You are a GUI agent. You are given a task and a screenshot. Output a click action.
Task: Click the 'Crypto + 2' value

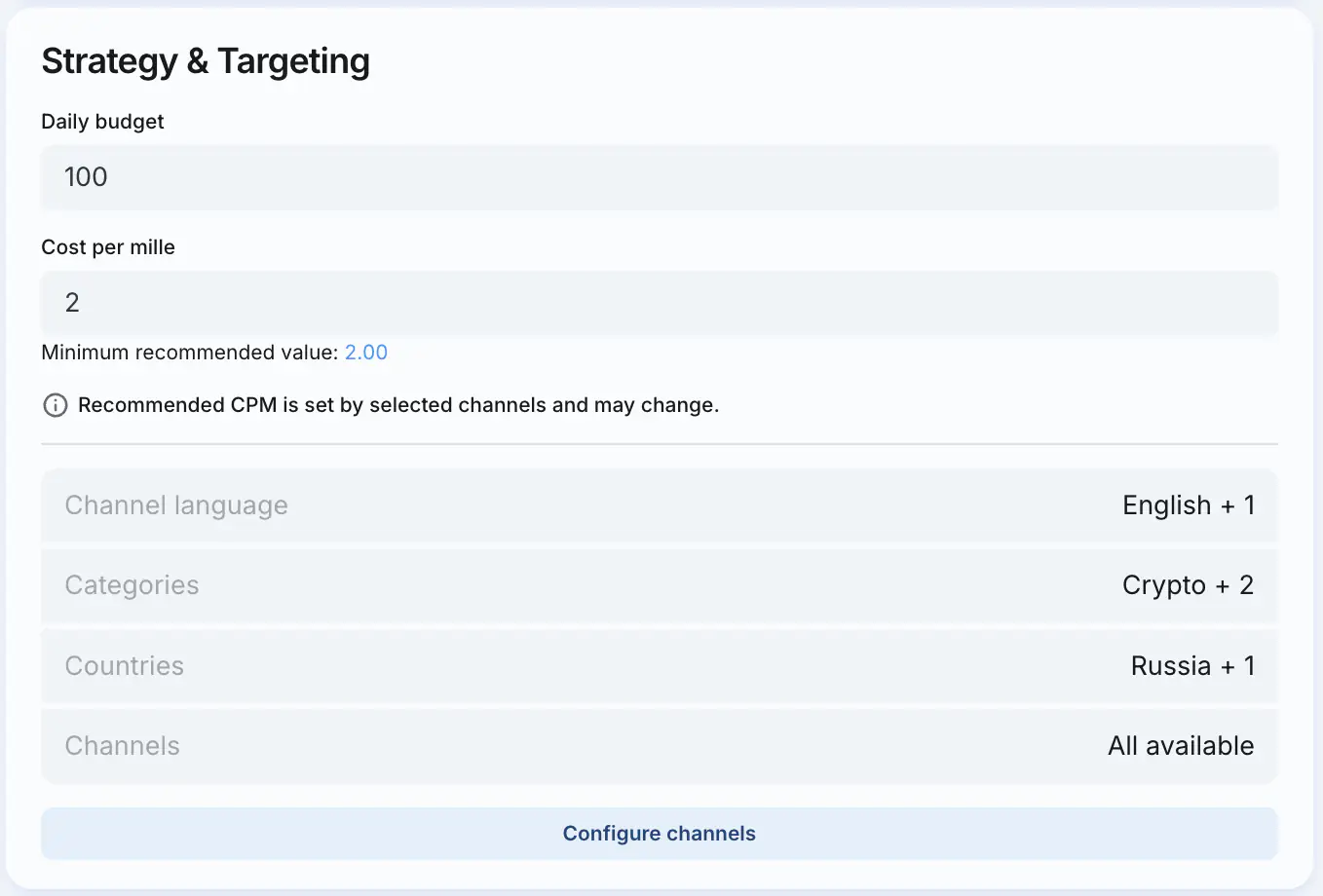click(x=1189, y=585)
